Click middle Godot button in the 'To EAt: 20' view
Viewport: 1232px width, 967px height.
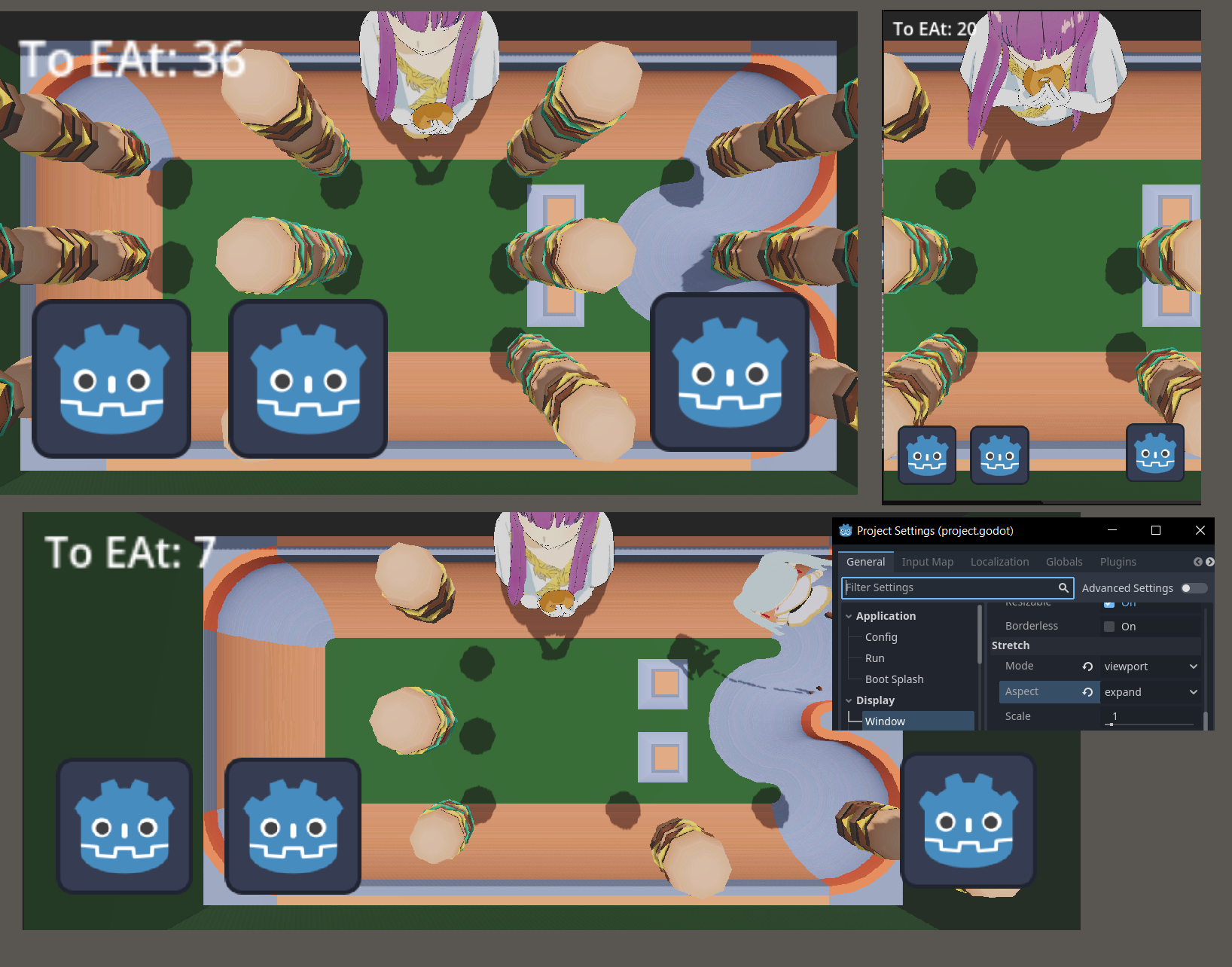pos(999,455)
